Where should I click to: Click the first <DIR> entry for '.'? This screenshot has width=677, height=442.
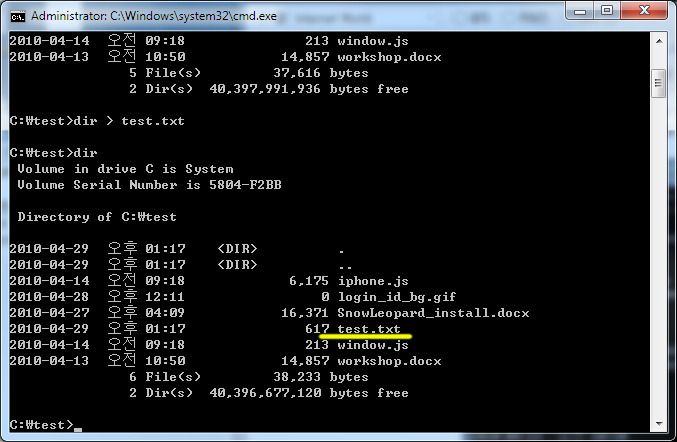click(237, 249)
